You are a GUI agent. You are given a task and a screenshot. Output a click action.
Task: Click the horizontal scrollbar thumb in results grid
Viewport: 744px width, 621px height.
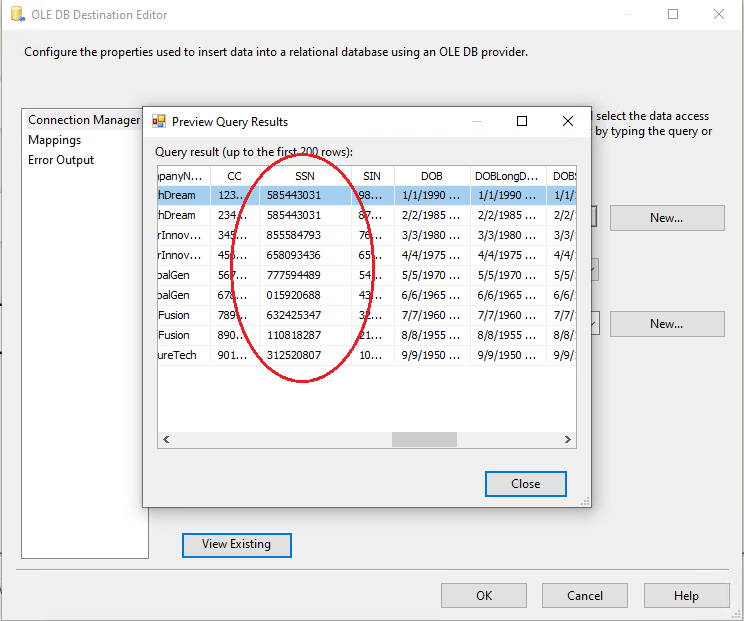pyautogui.click(x=424, y=440)
